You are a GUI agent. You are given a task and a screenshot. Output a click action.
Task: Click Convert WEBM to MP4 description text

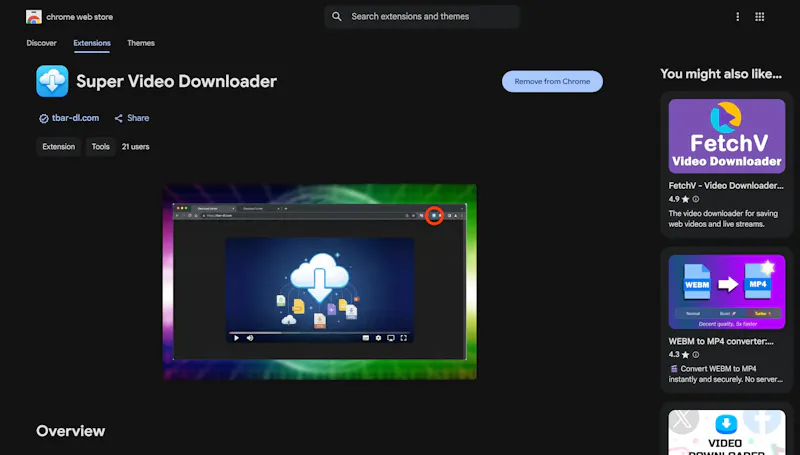coord(726,374)
